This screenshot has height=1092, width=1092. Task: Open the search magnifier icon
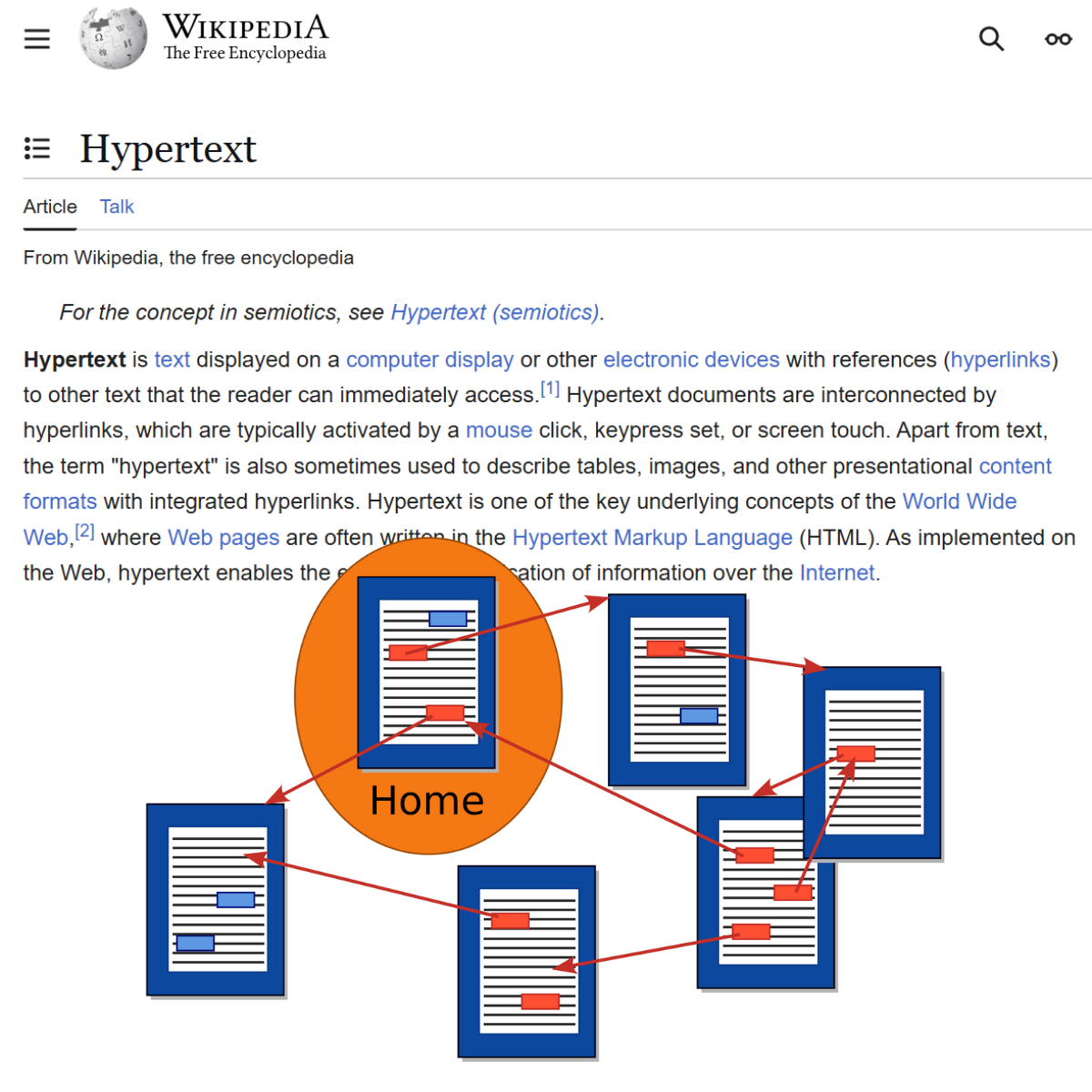(x=991, y=39)
